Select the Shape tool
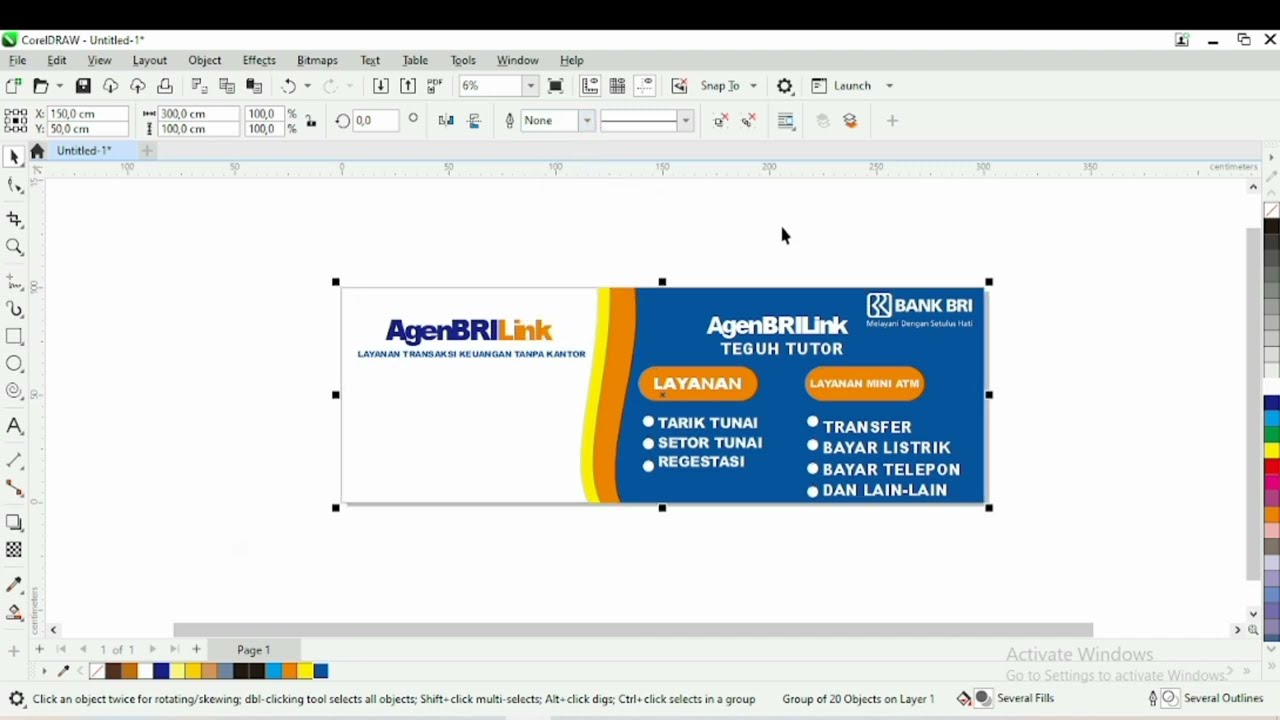 click(x=14, y=186)
